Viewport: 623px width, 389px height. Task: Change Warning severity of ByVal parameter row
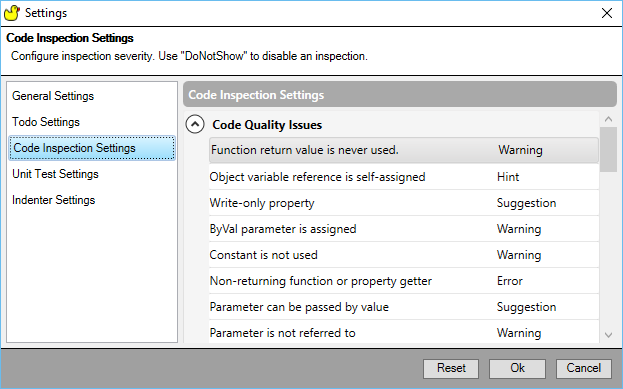click(519, 229)
